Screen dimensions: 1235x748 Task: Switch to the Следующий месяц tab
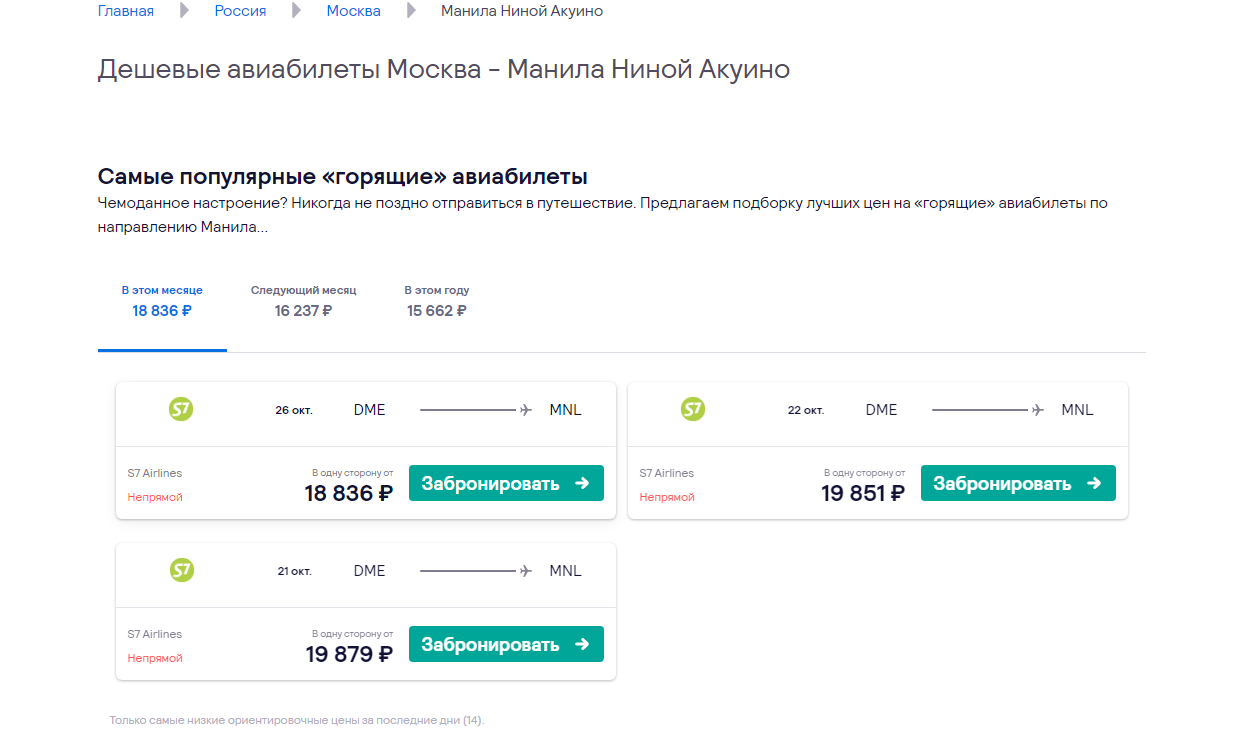(303, 301)
